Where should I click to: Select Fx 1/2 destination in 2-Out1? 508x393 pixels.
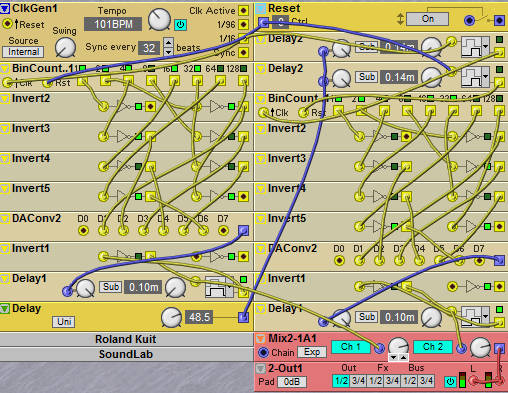pyautogui.click(x=375, y=381)
